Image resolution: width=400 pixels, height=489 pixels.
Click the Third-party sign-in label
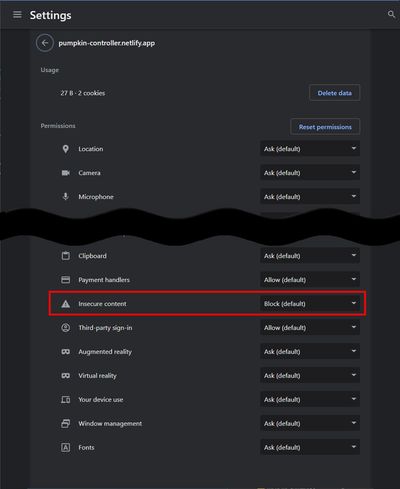[x=105, y=328]
